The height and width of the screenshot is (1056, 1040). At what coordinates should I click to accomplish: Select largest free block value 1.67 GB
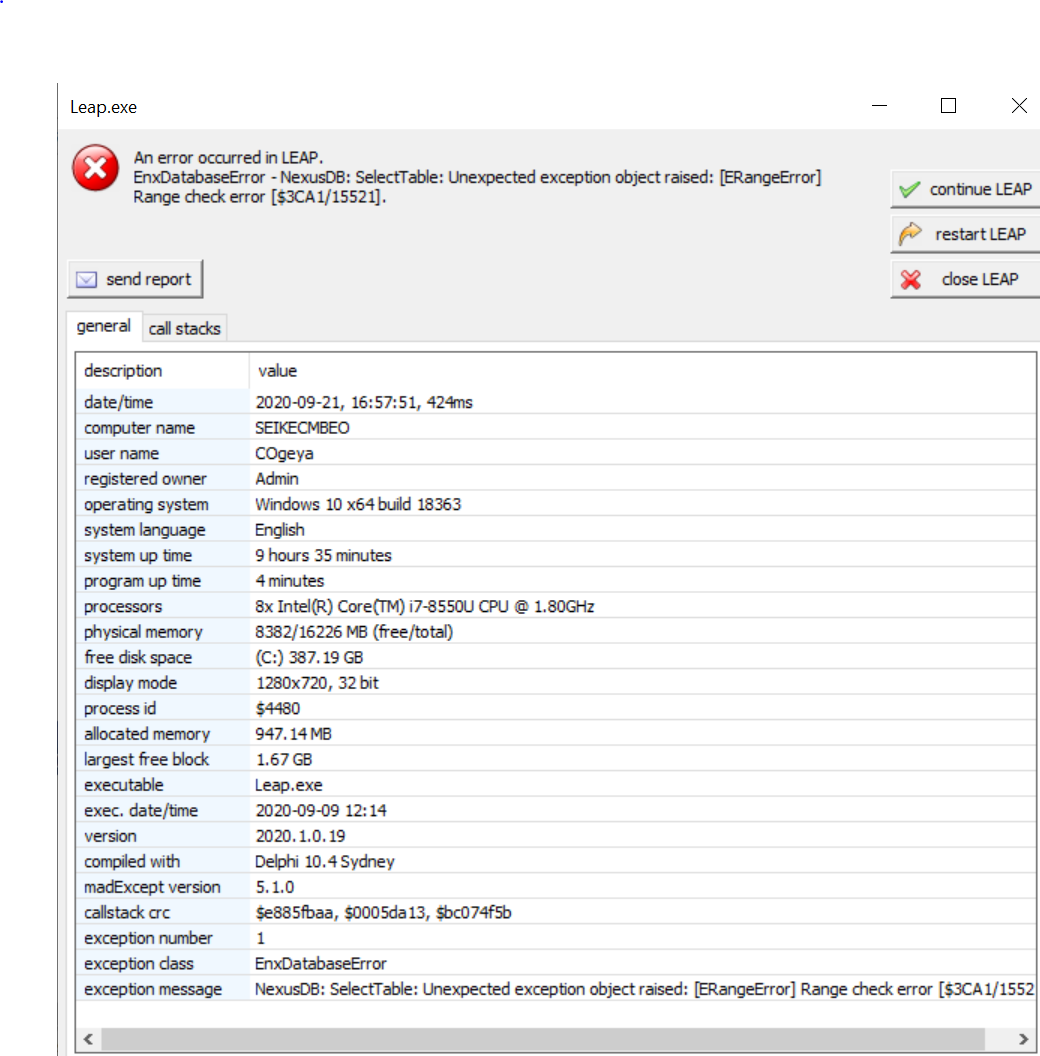[284, 760]
